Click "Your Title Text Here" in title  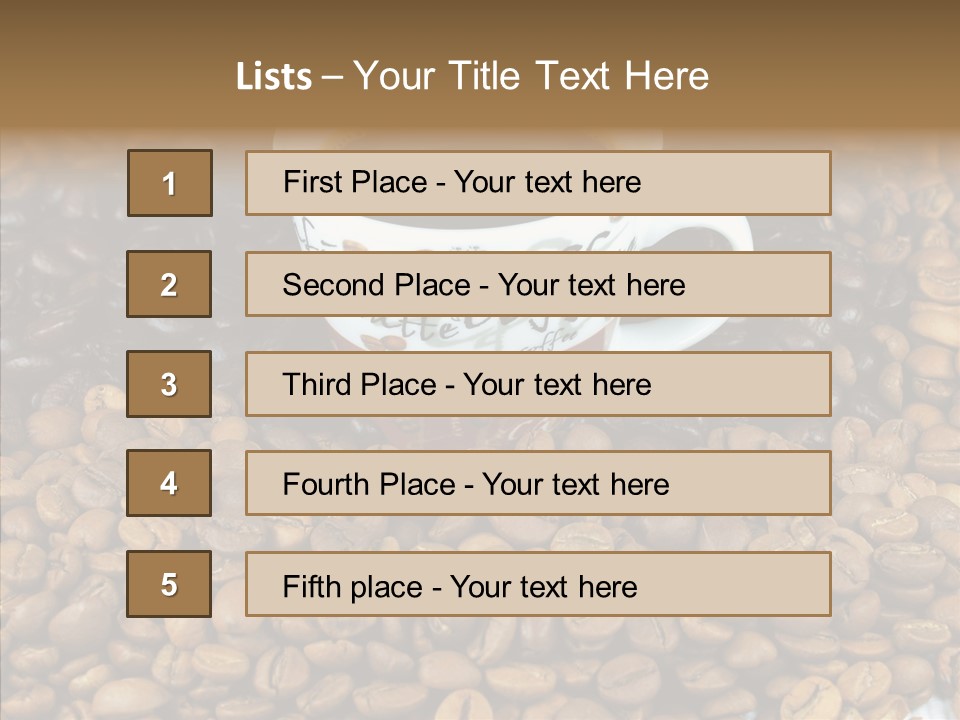click(531, 76)
